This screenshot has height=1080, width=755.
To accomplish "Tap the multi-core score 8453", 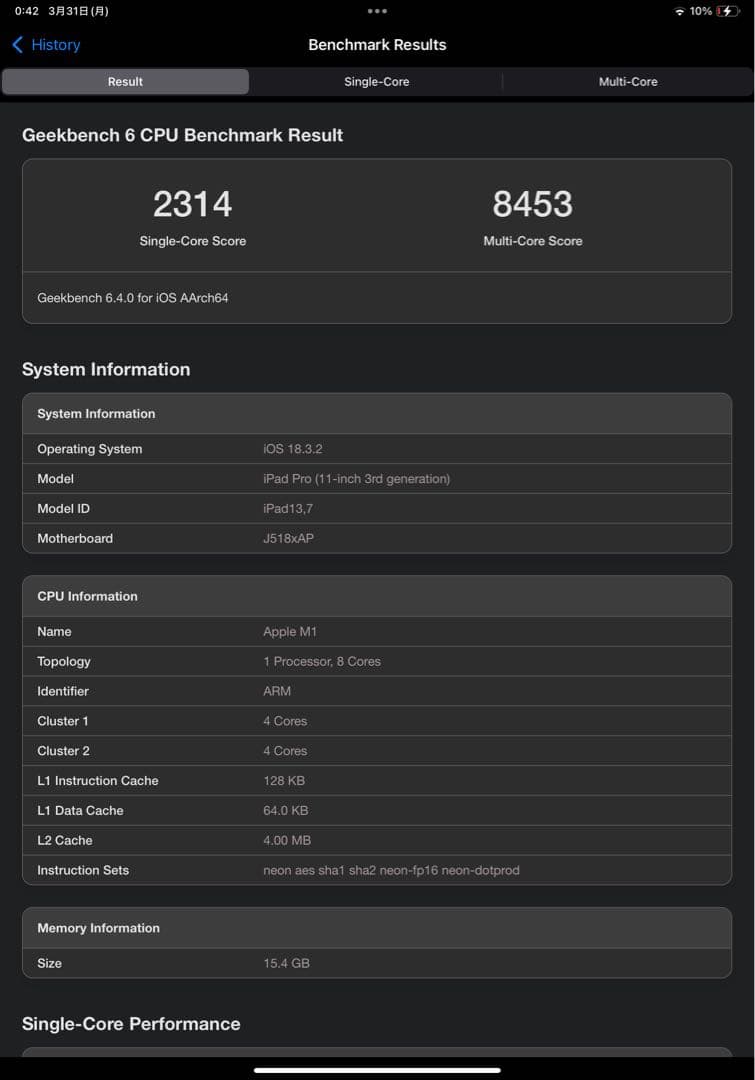I will coord(532,204).
